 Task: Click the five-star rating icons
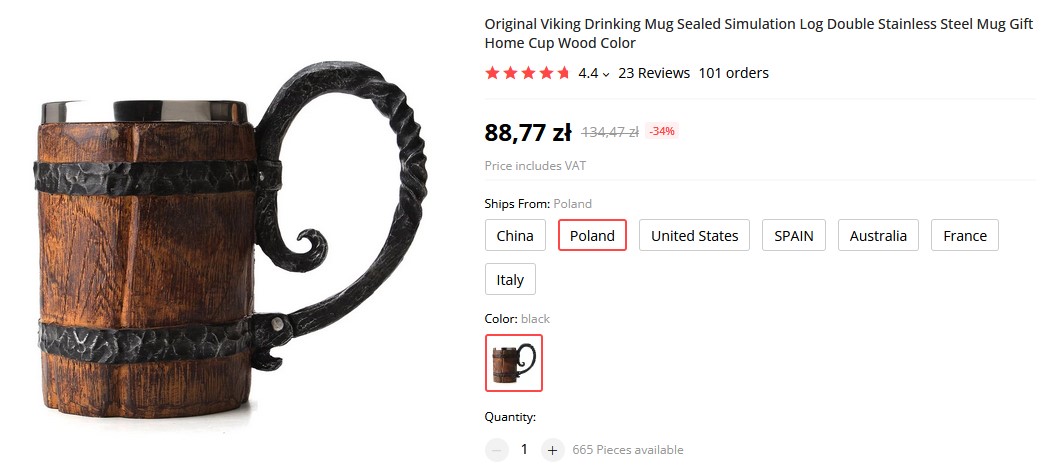pos(527,73)
